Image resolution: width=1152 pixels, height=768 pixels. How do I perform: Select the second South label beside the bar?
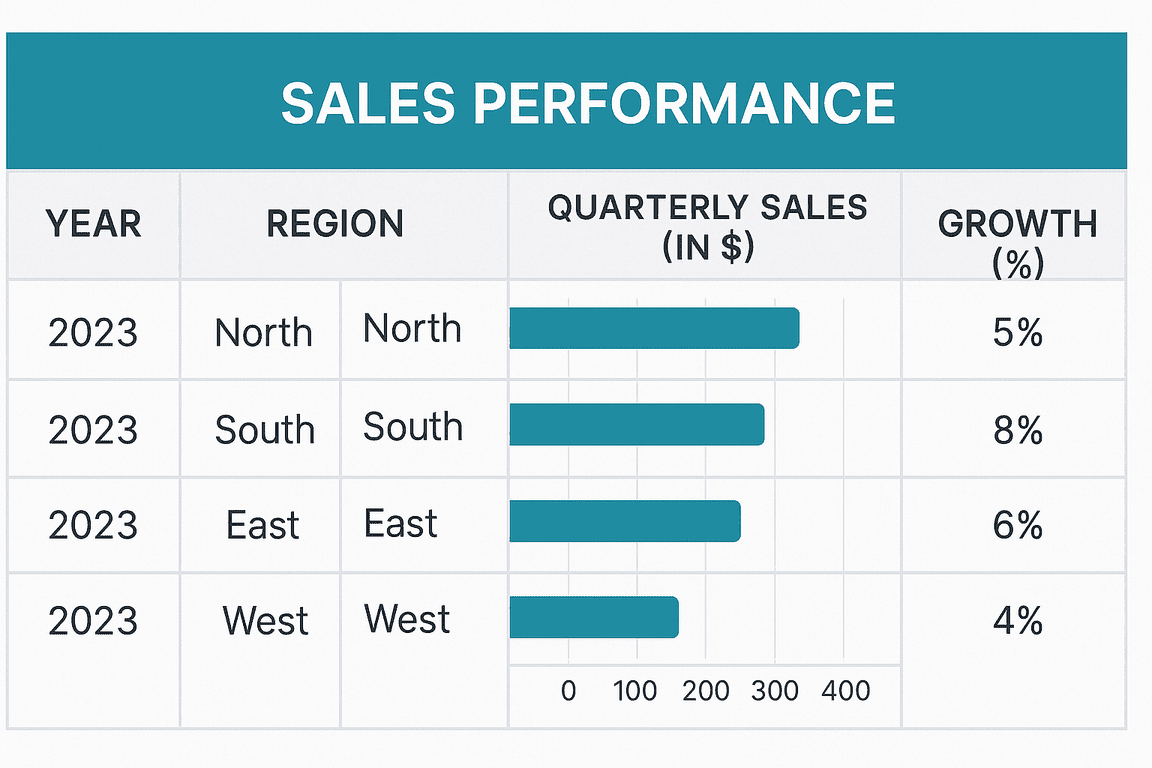[x=413, y=426]
